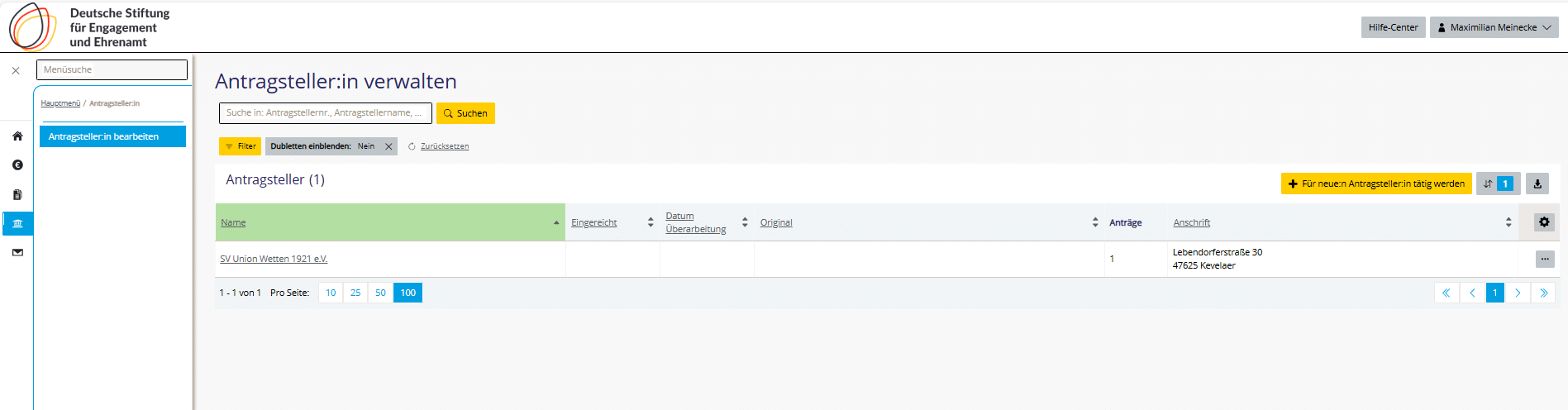Click the documents icon in sidebar
1568x410 pixels.
[x=17, y=195]
